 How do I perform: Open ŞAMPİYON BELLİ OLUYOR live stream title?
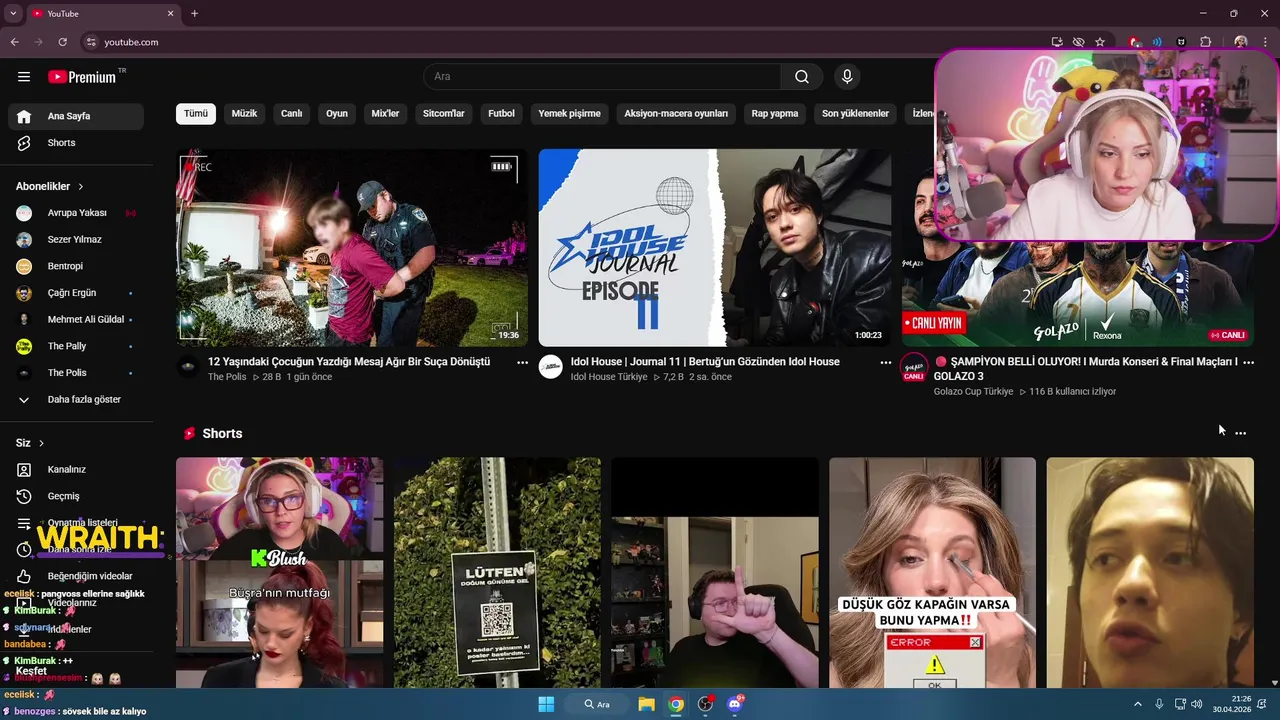click(1086, 369)
